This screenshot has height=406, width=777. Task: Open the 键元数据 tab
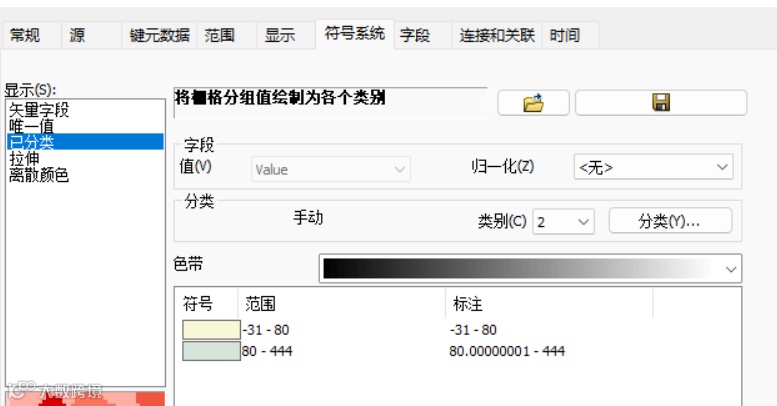(x=160, y=35)
